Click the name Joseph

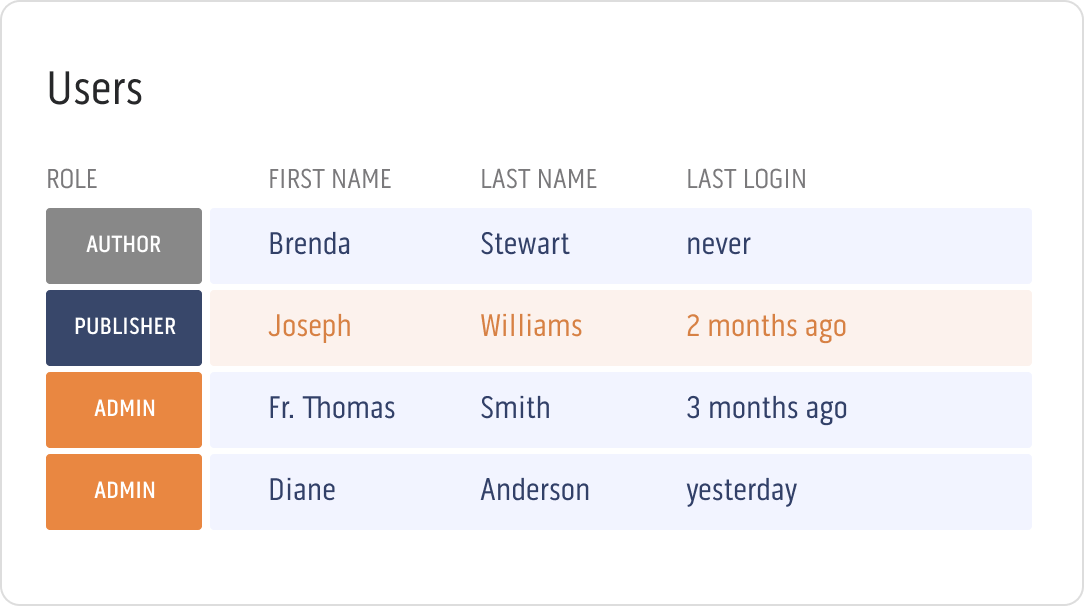(x=309, y=326)
